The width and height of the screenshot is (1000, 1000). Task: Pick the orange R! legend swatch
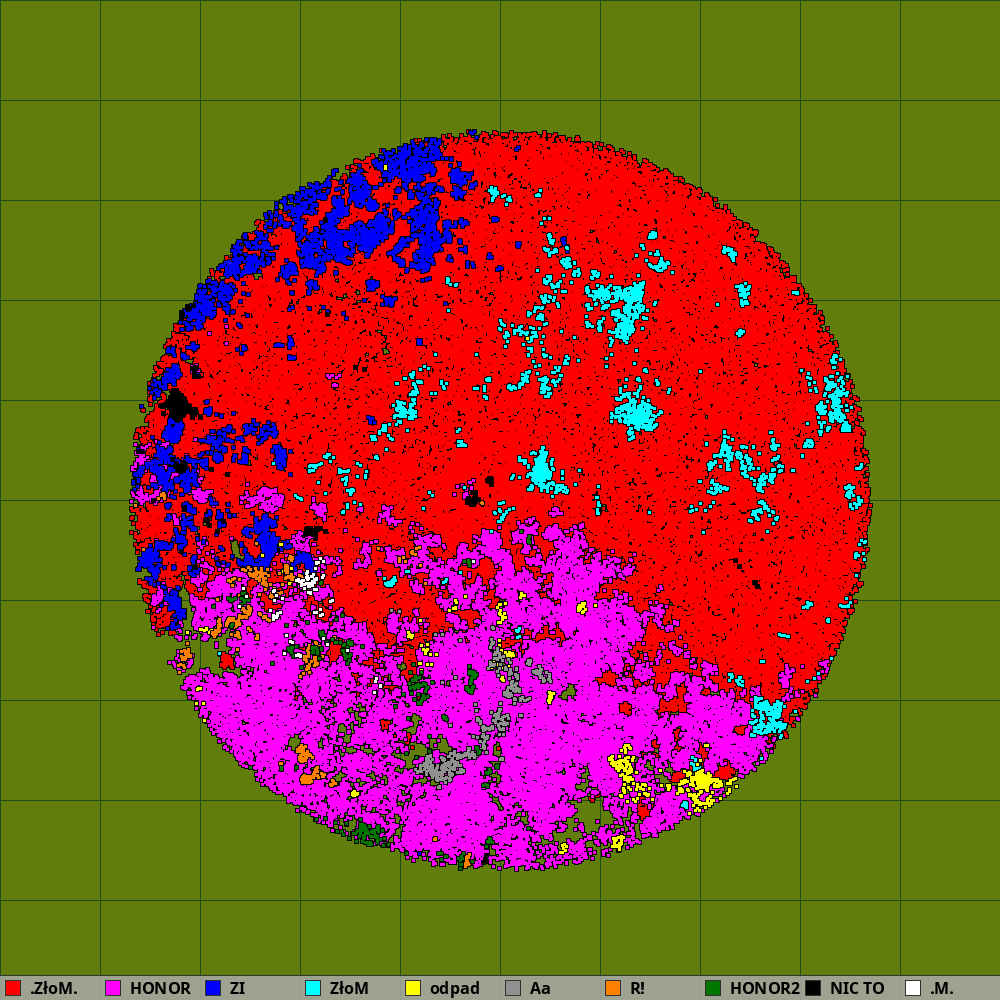[613, 988]
